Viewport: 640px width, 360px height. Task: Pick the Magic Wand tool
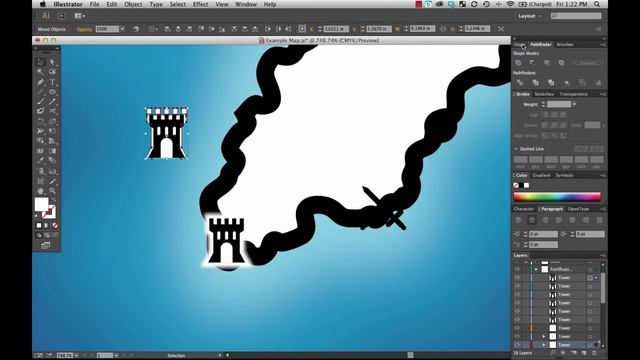pyautogui.click(x=41, y=72)
